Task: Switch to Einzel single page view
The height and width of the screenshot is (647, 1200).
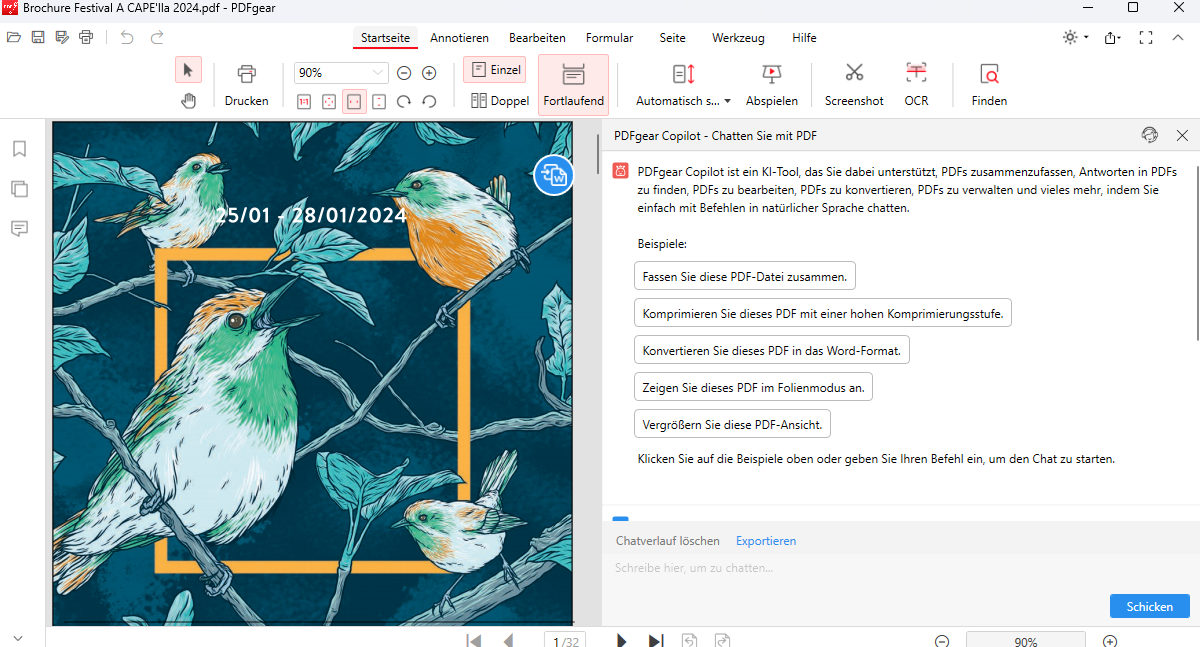Action: point(495,70)
